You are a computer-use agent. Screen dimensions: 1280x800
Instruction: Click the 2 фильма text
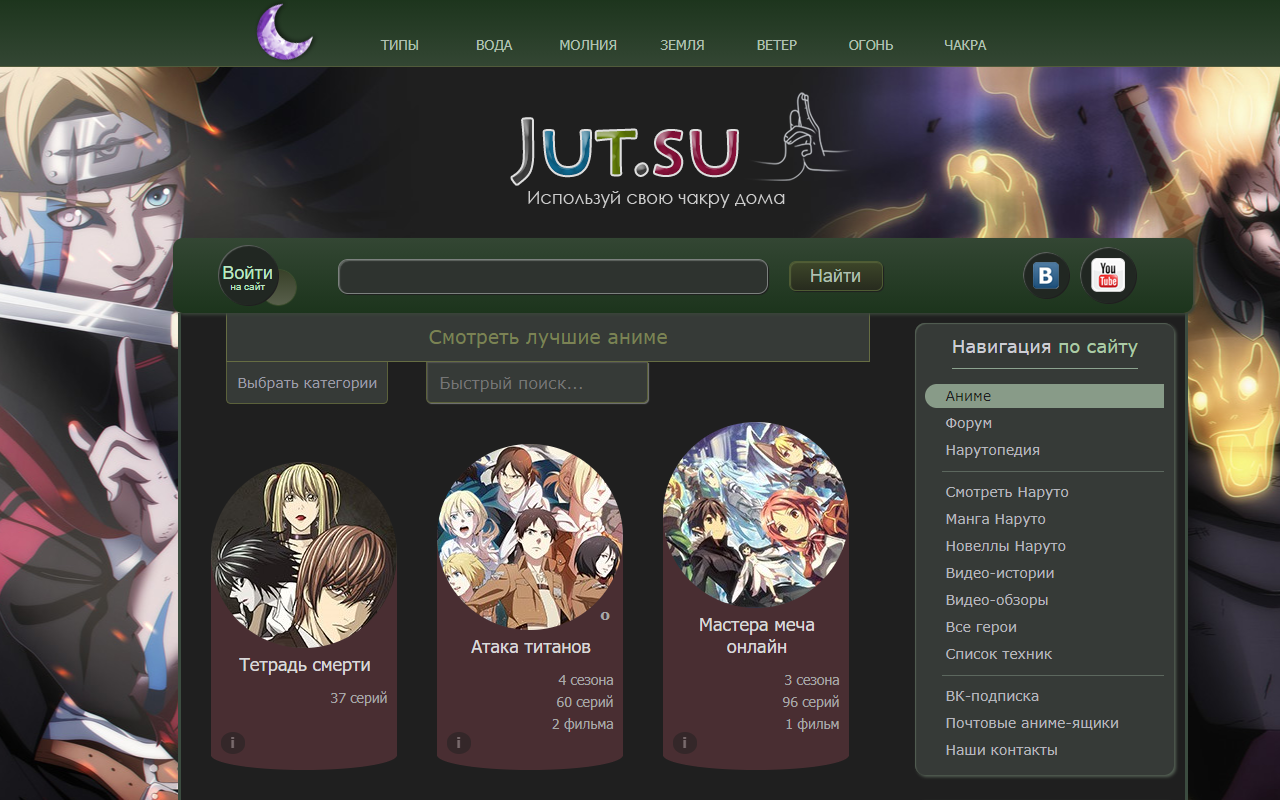point(583,724)
